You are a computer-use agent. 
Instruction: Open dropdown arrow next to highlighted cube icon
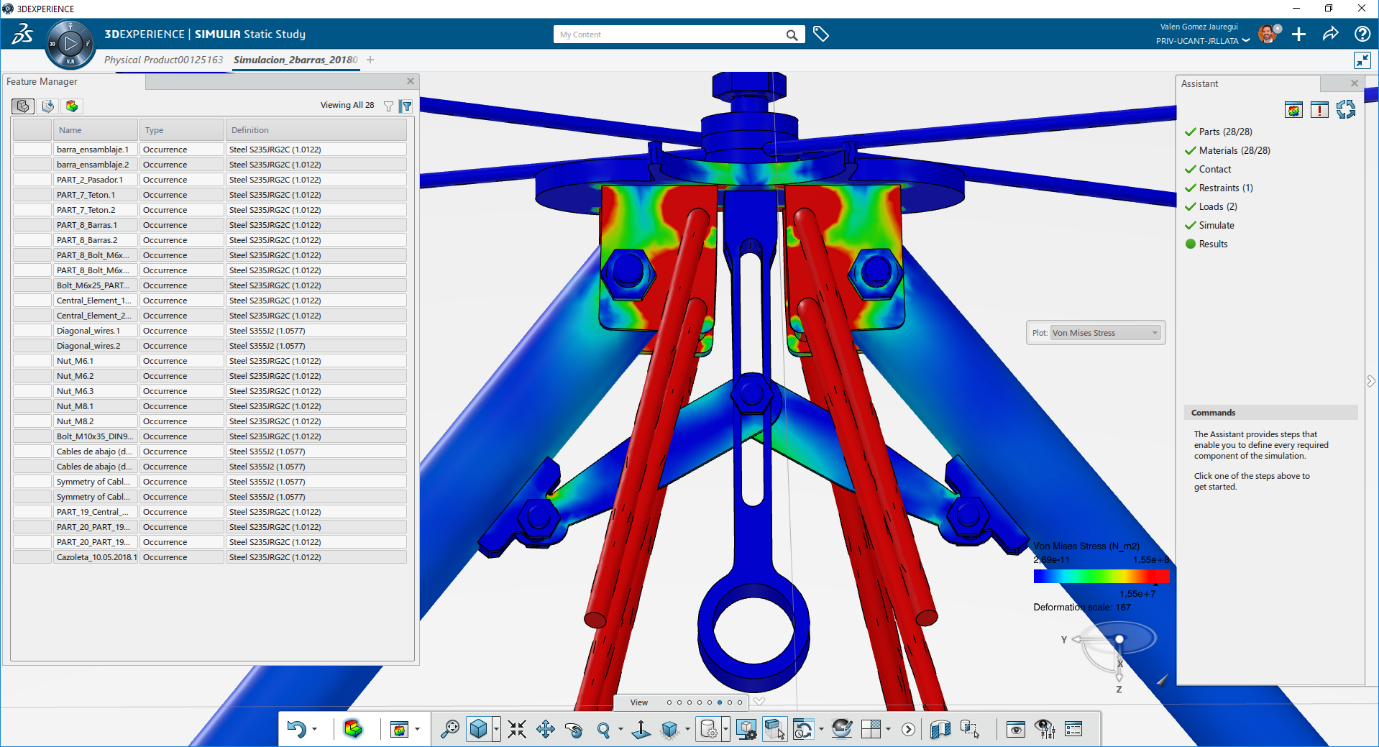(x=496, y=729)
